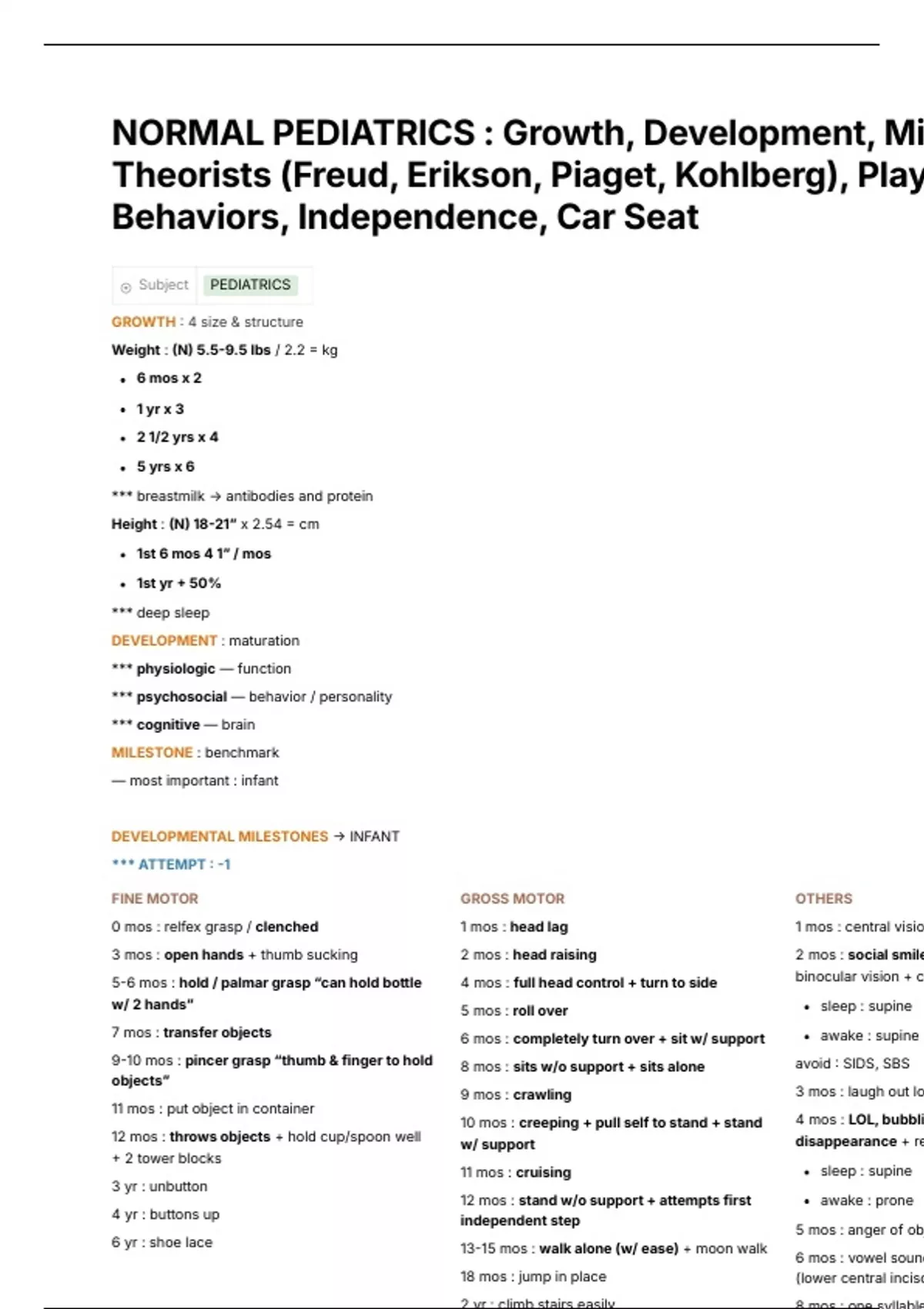The image size is (924, 1309).
Task: Click the '5 yrs x 6' bullet item
Action: click(x=166, y=467)
